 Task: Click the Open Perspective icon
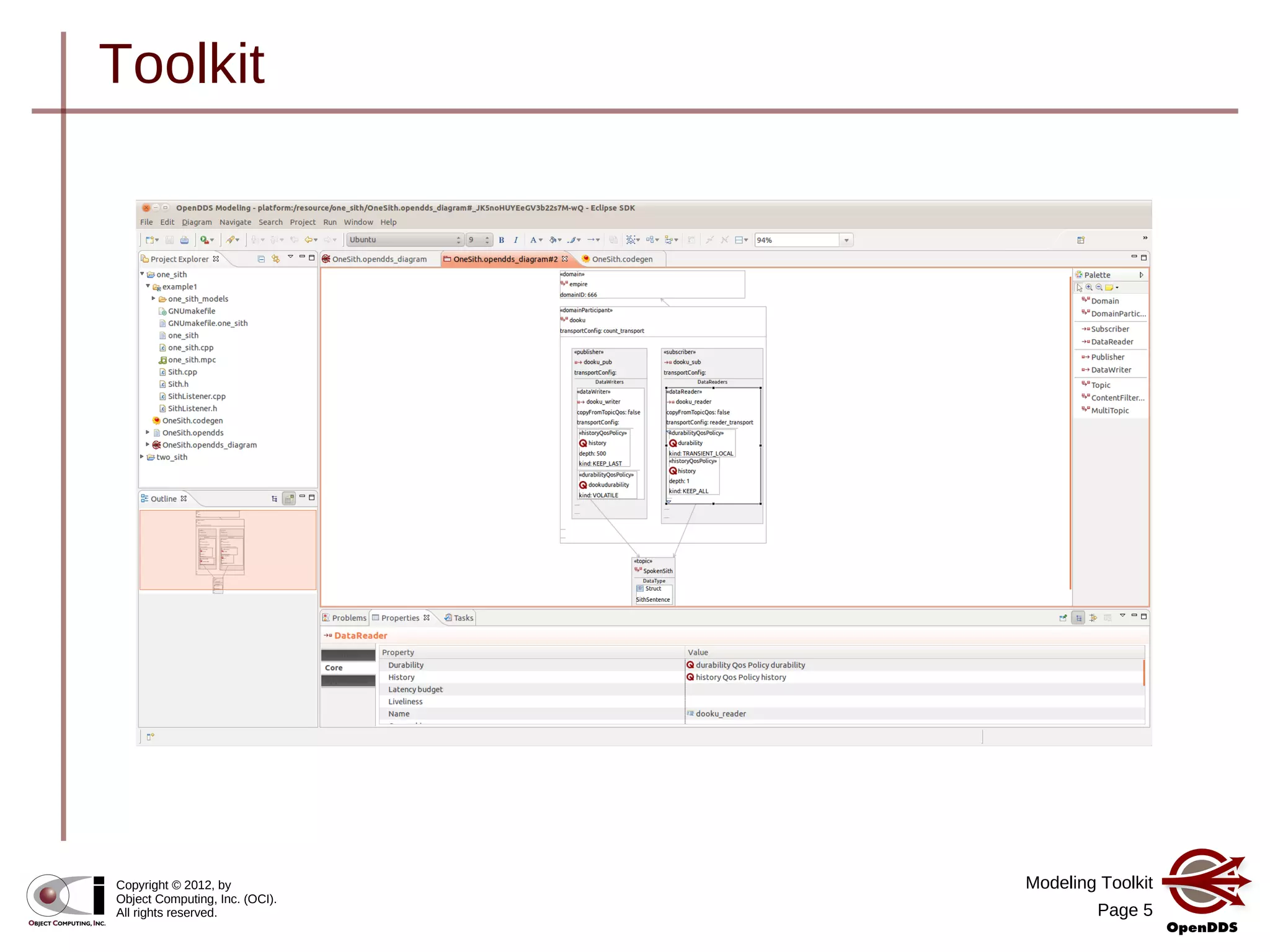1081,240
